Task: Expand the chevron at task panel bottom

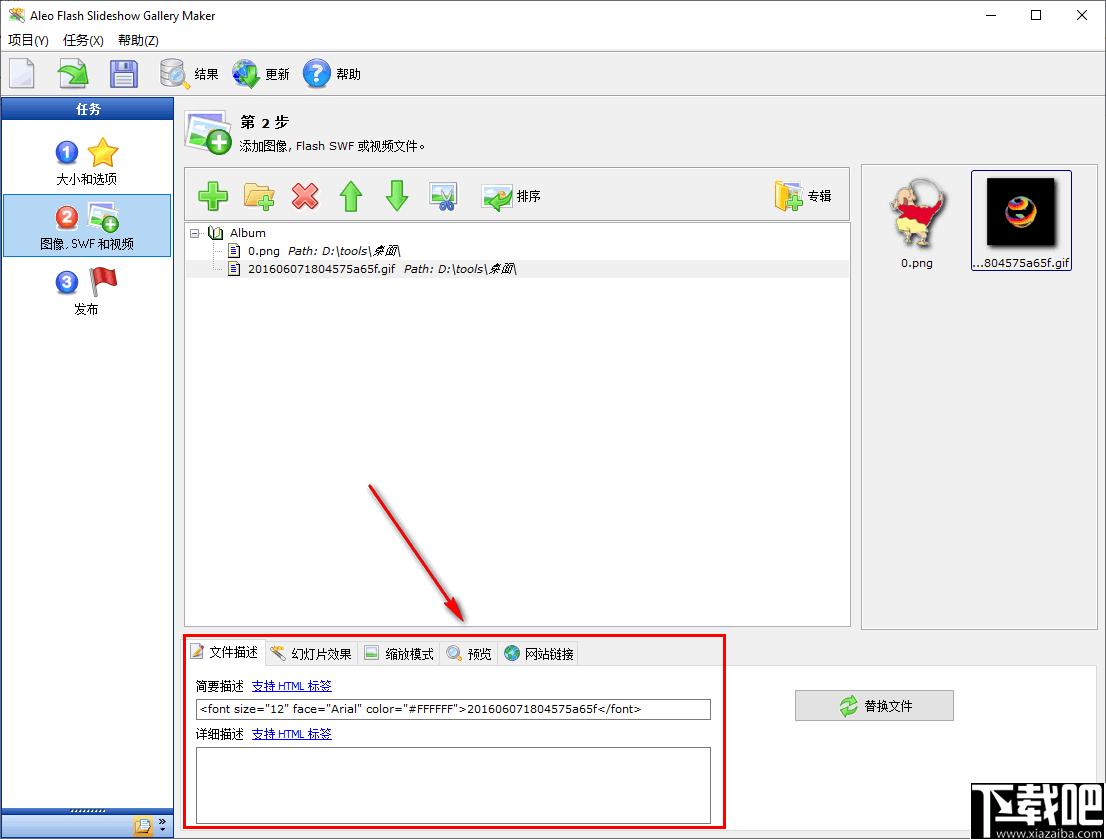Action: tap(162, 824)
